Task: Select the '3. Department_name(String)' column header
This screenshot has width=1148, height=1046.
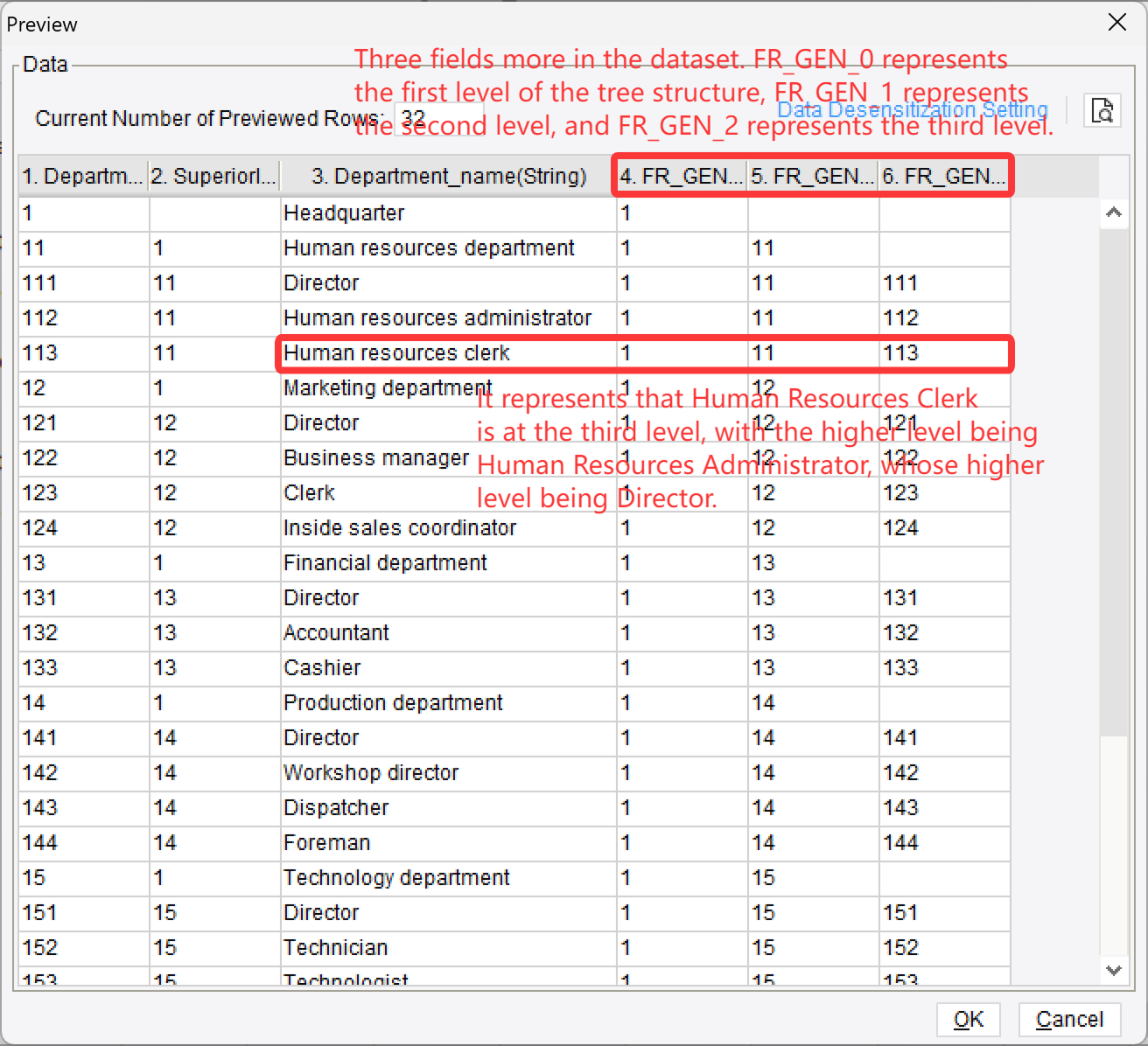Action: (x=449, y=177)
